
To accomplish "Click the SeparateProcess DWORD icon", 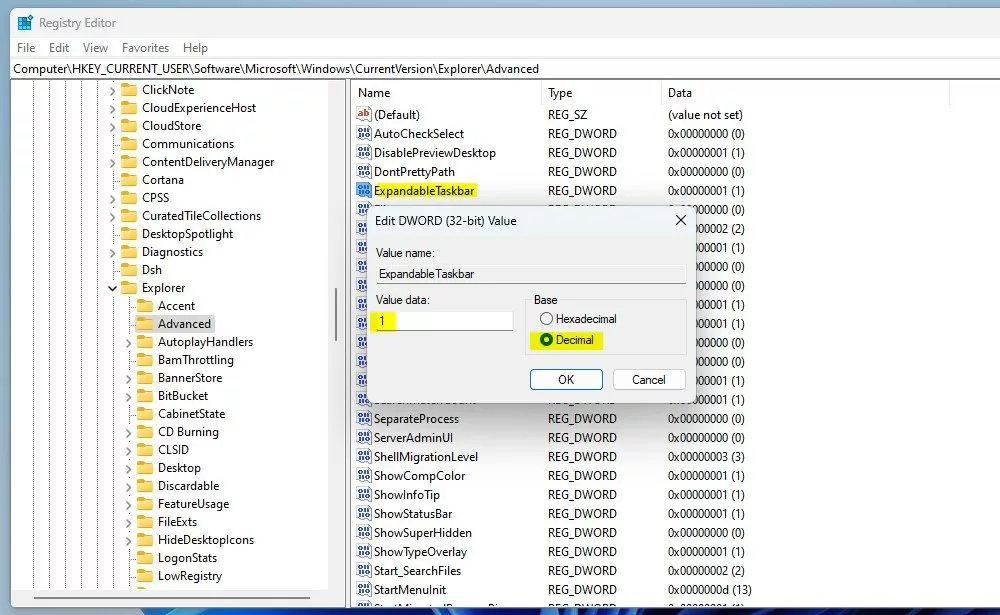I will pyautogui.click(x=364, y=419).
